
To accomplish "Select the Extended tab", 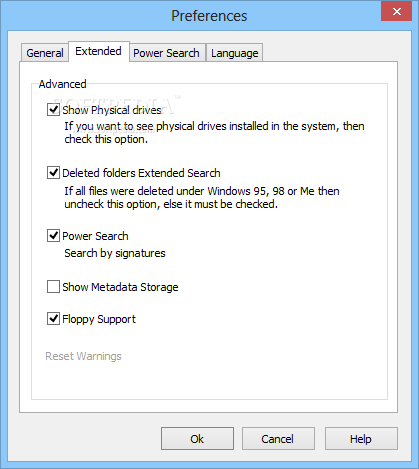I will [x=99, y=51].
